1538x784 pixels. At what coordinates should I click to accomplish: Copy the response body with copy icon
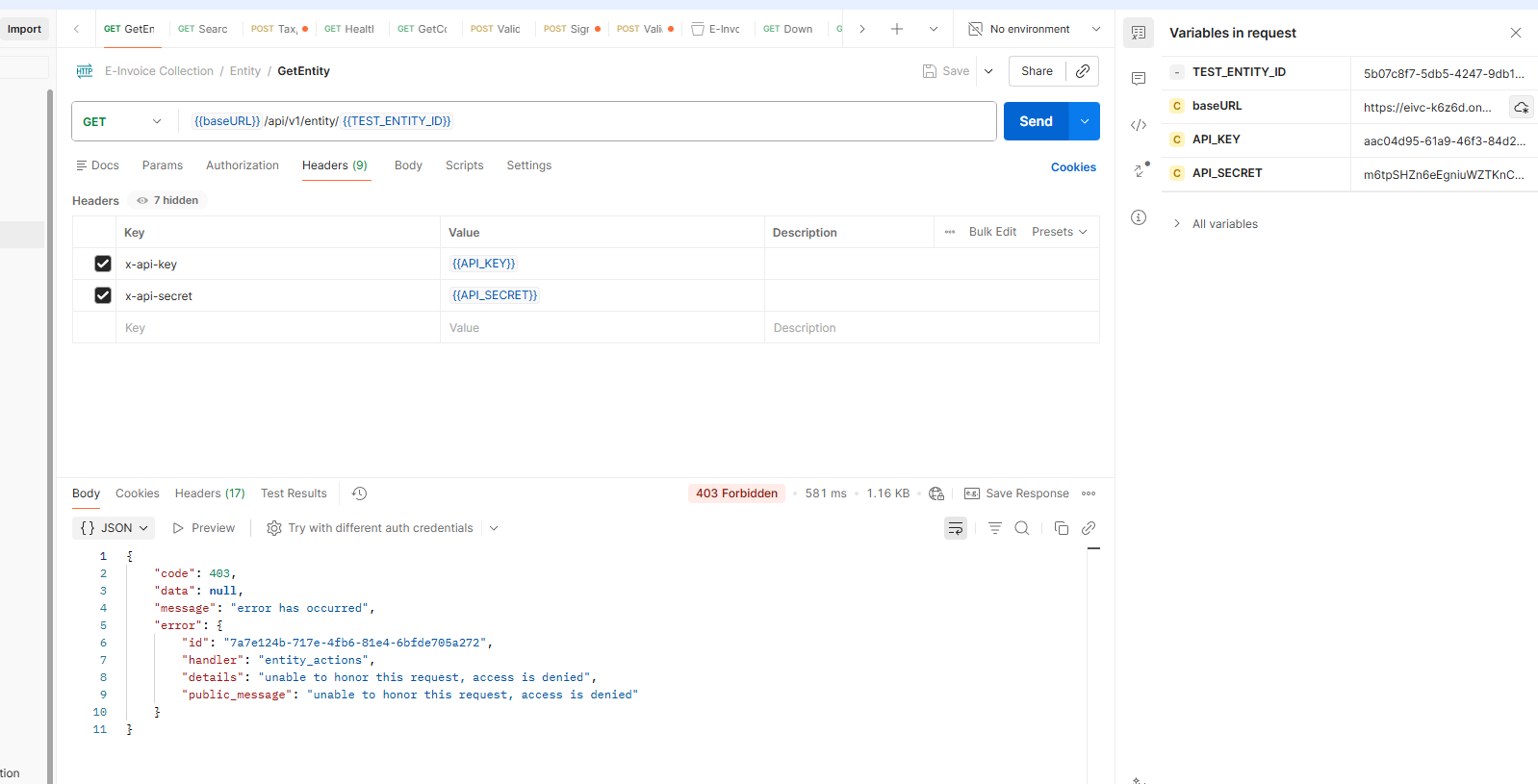coord(1062,528)
